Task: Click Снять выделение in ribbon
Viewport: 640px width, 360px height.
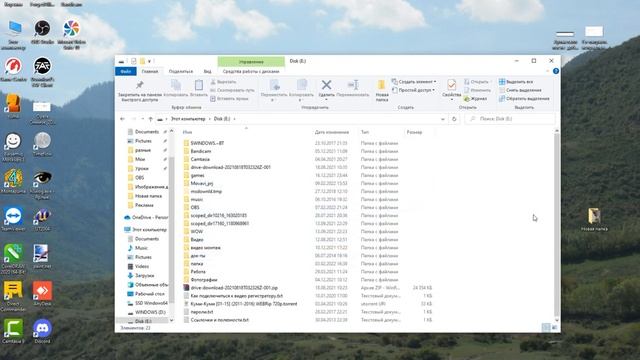Action: coord(520,90)
